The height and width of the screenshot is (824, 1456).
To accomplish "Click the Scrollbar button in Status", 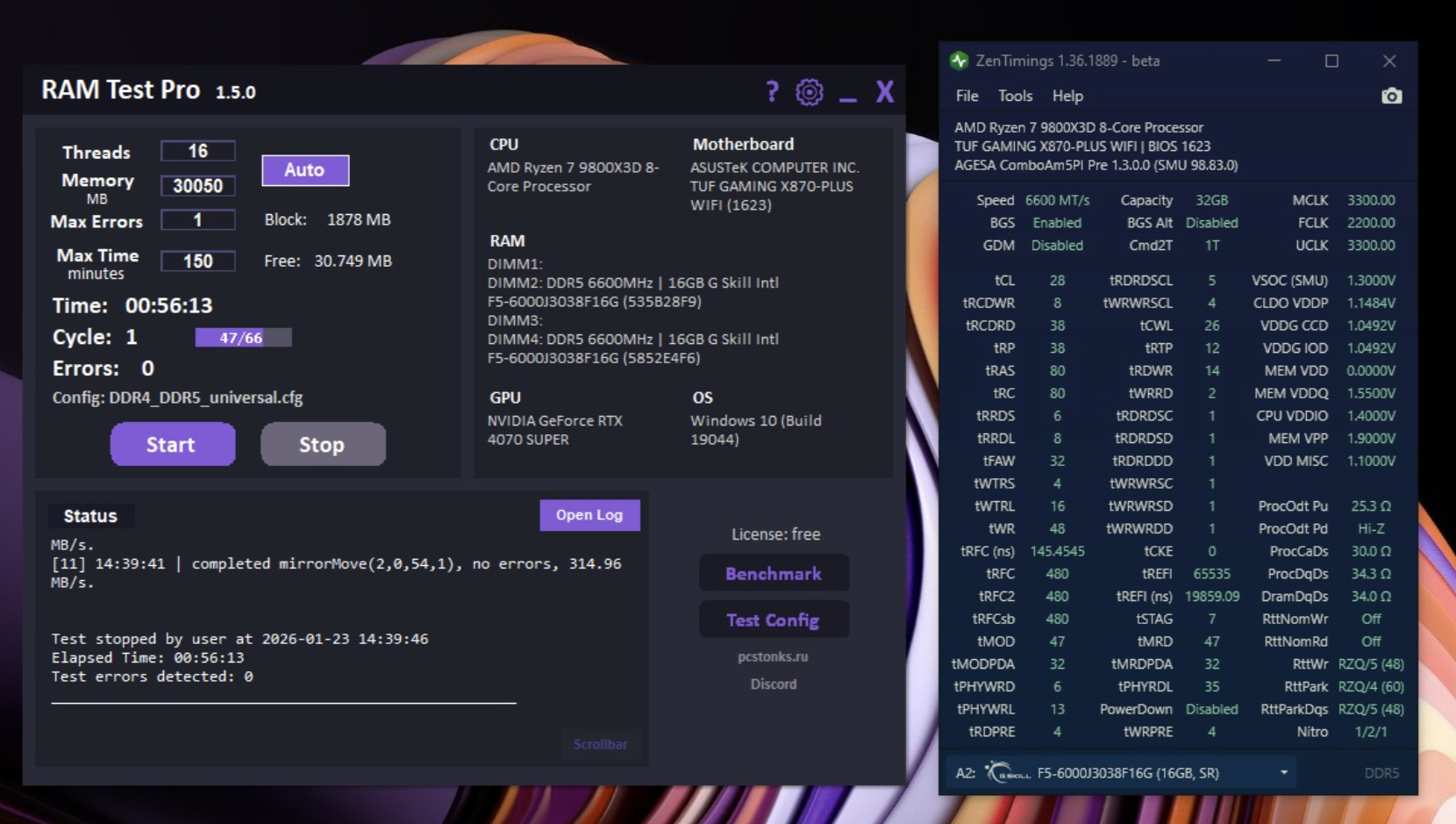I will 600,744.
